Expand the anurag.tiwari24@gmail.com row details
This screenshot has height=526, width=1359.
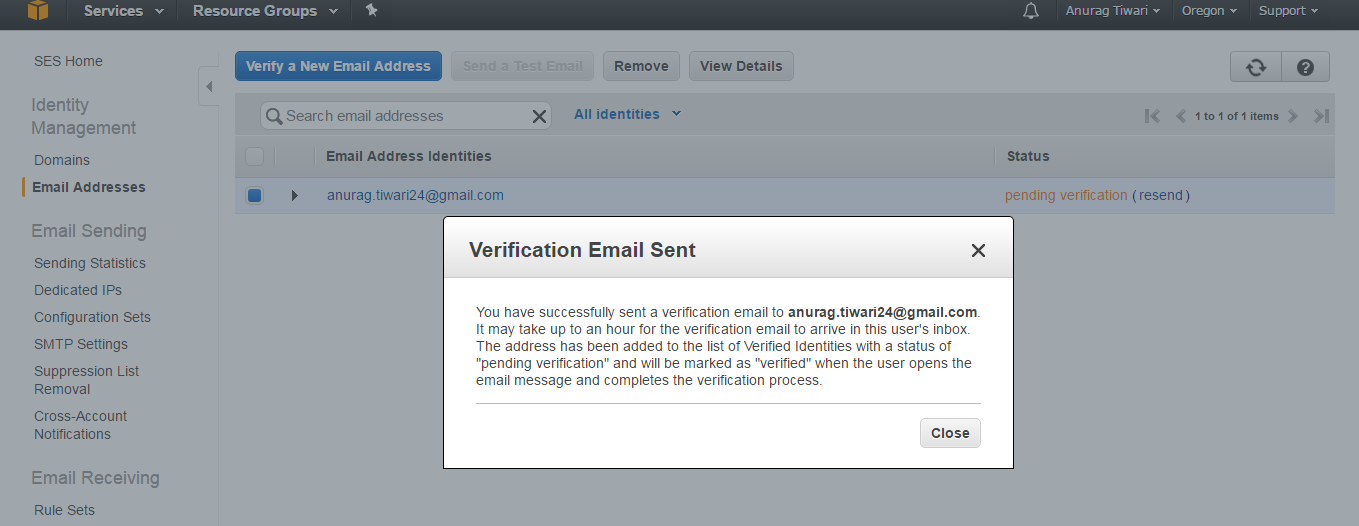click(x=294, y=196)
